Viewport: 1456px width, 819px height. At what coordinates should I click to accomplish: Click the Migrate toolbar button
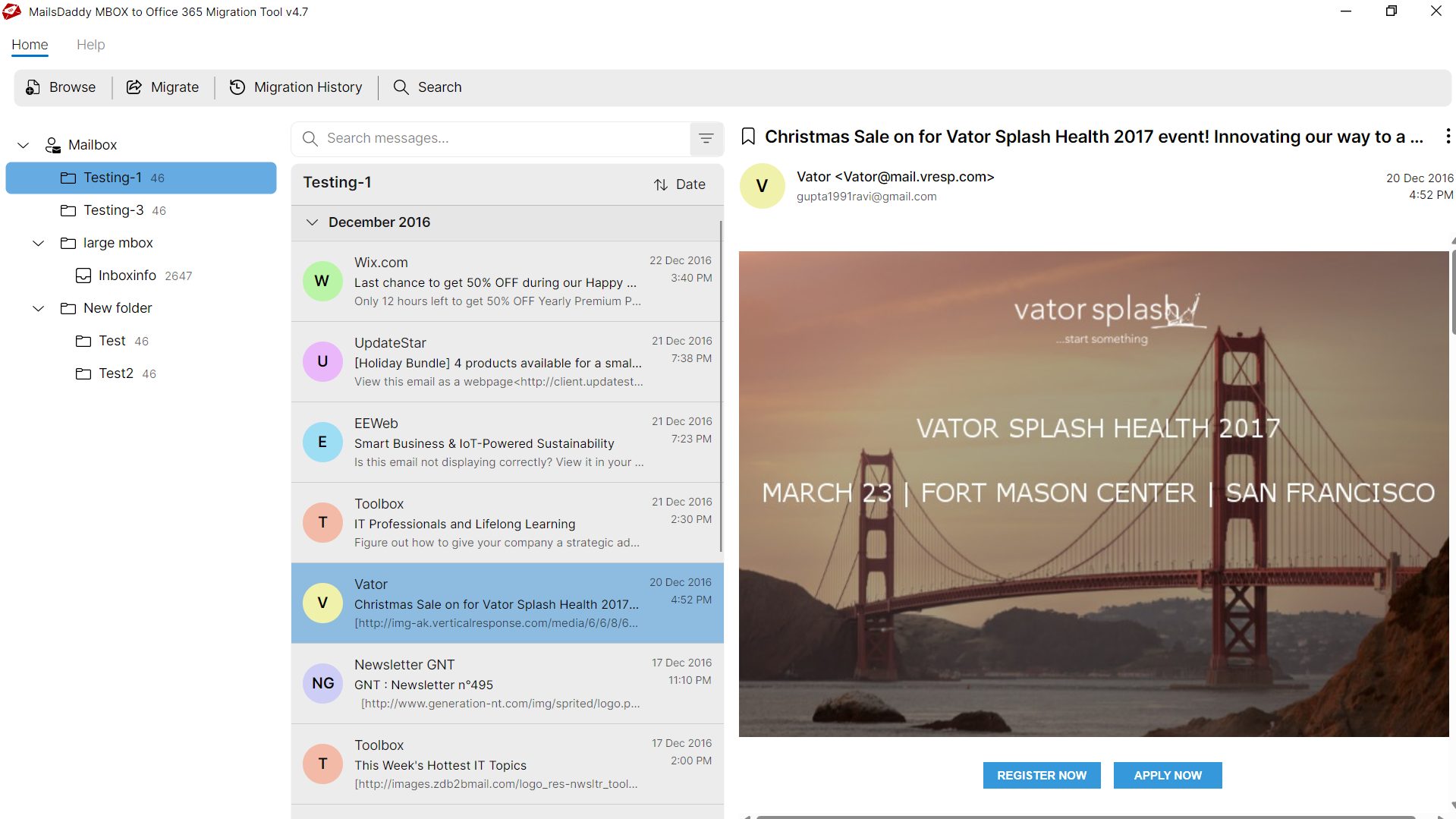click(162, 87)
